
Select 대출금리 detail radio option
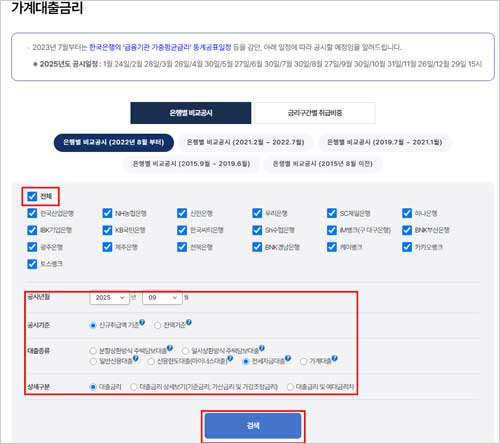93,387
